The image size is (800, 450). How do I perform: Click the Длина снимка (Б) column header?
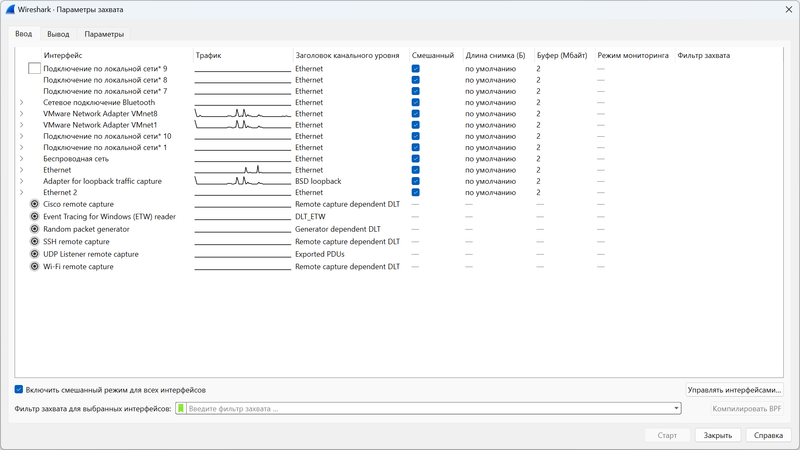[x=498, y=55]
